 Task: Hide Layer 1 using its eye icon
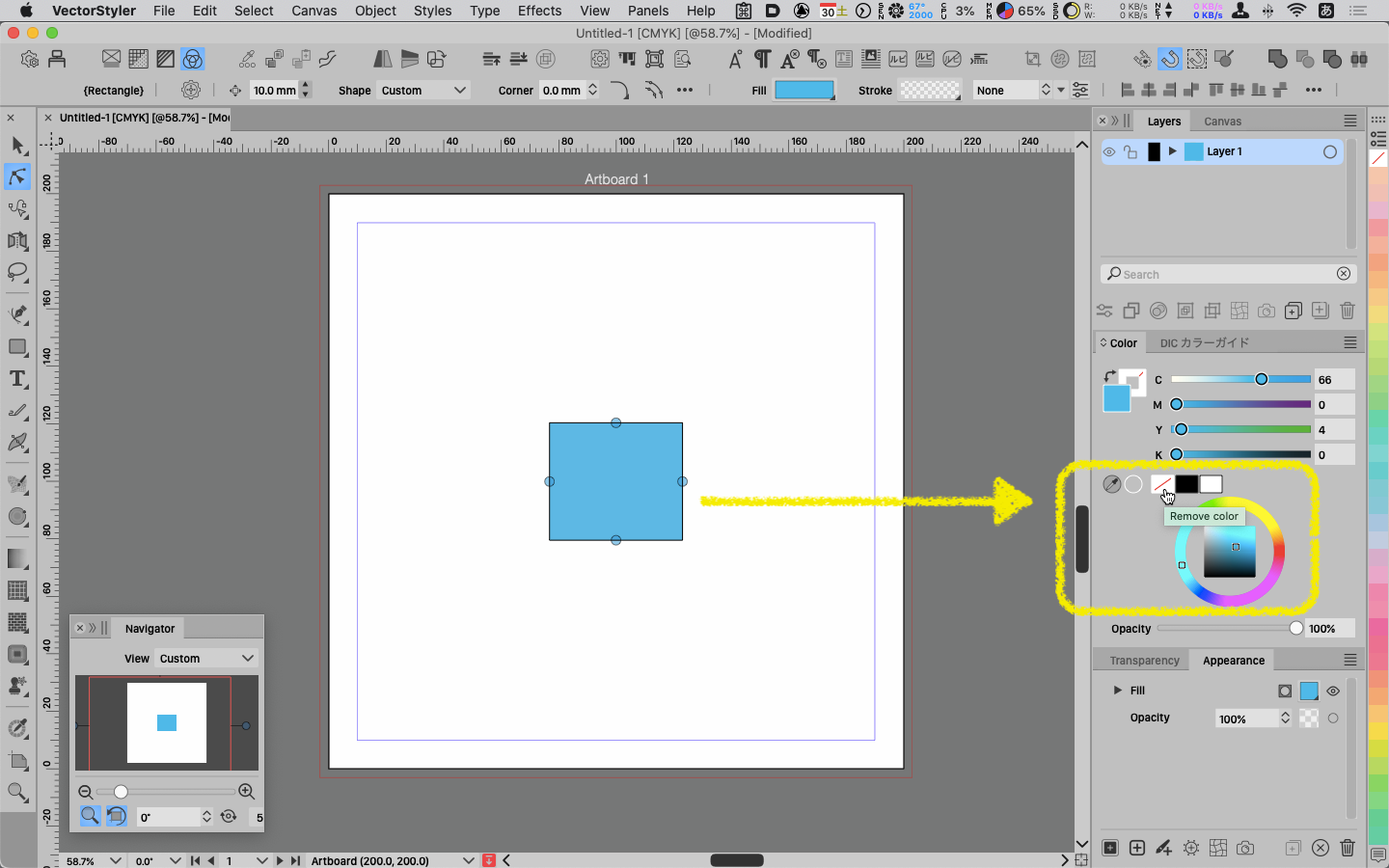[1109, 152]
